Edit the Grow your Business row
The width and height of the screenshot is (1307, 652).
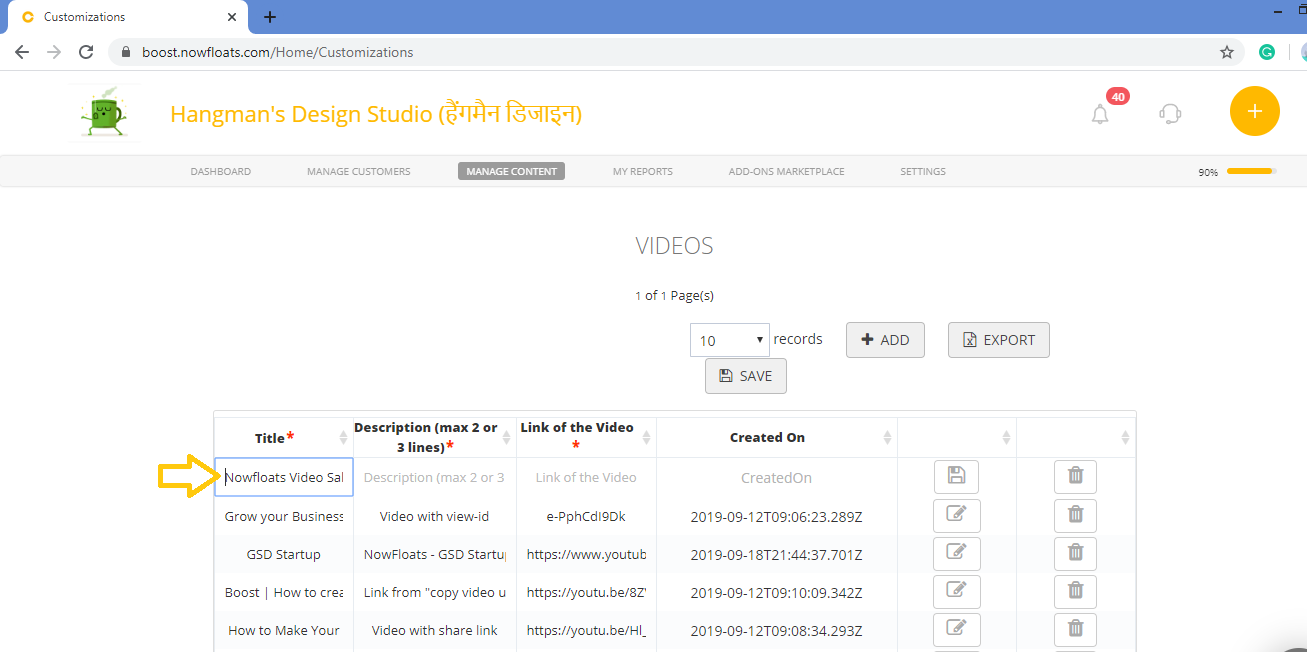point(956,516)
